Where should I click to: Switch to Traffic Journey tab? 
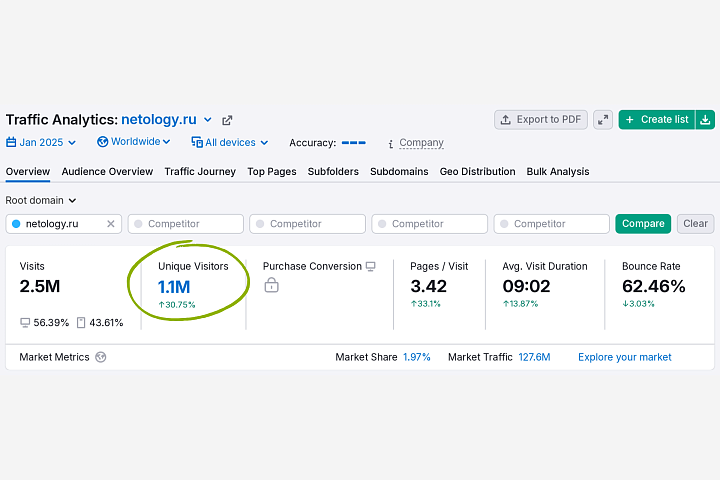coord(200,171)
